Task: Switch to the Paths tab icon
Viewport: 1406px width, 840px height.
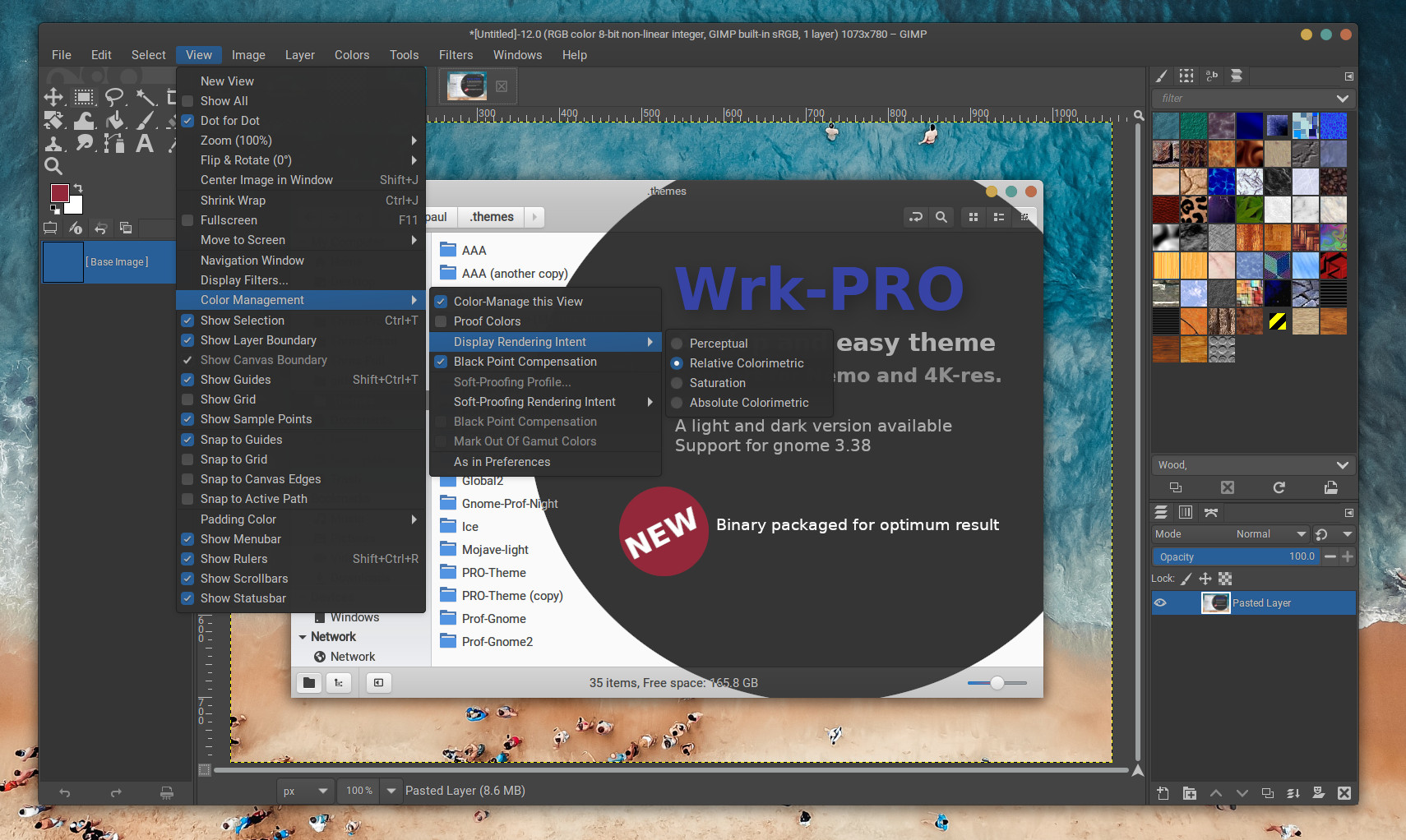Action: [x=1211, y=512]
